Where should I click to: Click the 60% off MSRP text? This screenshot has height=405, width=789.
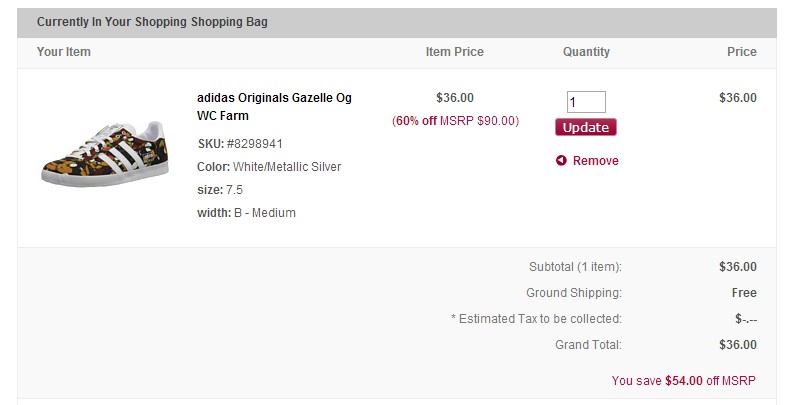tap(455, 121)
